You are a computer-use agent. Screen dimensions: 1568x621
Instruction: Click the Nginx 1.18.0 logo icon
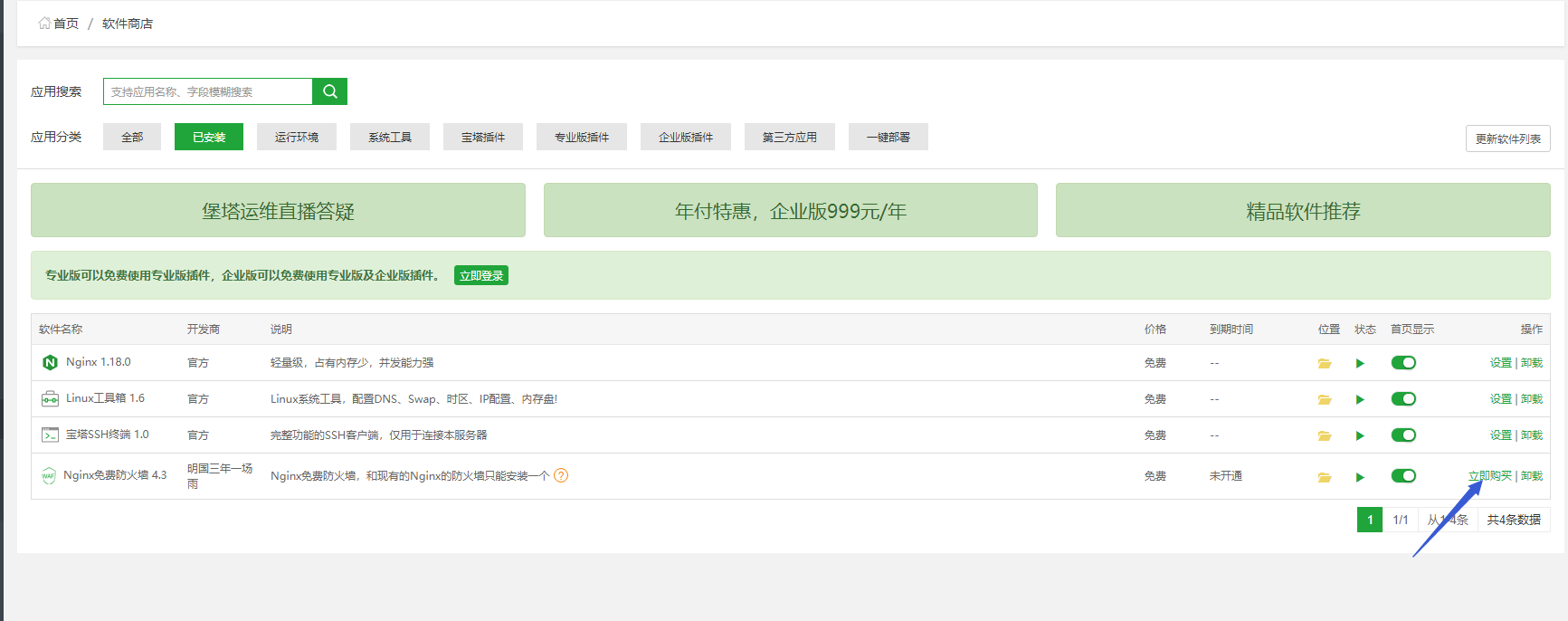click(x=50, y=363)
